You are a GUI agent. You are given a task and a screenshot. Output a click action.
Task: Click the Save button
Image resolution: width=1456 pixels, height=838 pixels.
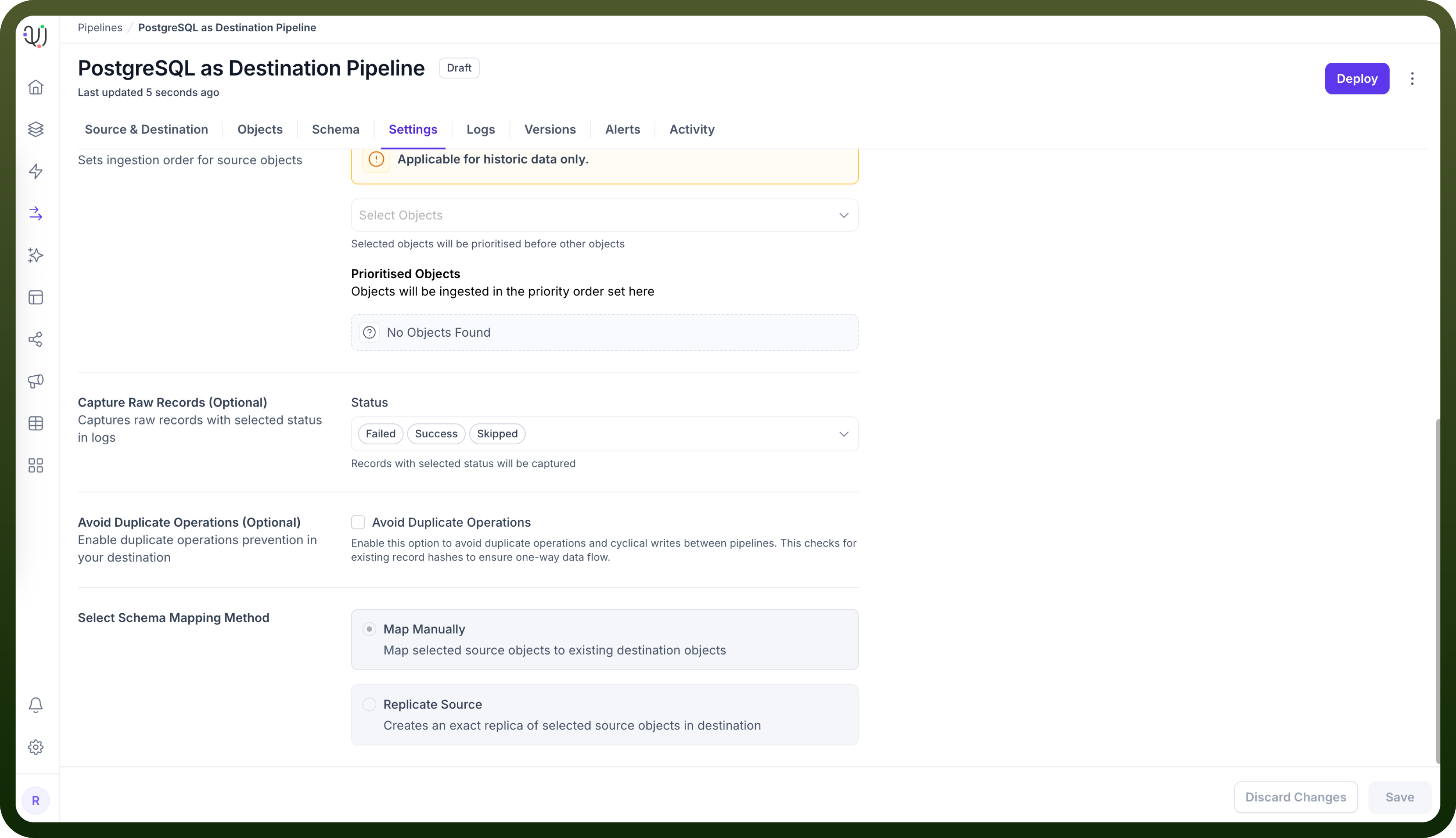tap(1399, 797)
